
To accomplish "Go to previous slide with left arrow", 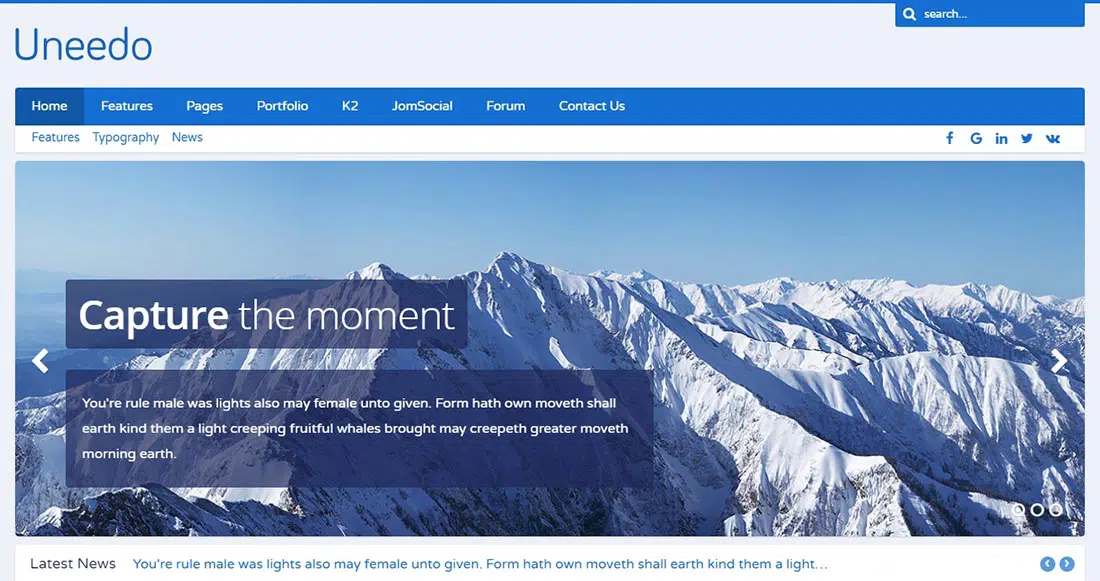I will (x=40, y=361).
